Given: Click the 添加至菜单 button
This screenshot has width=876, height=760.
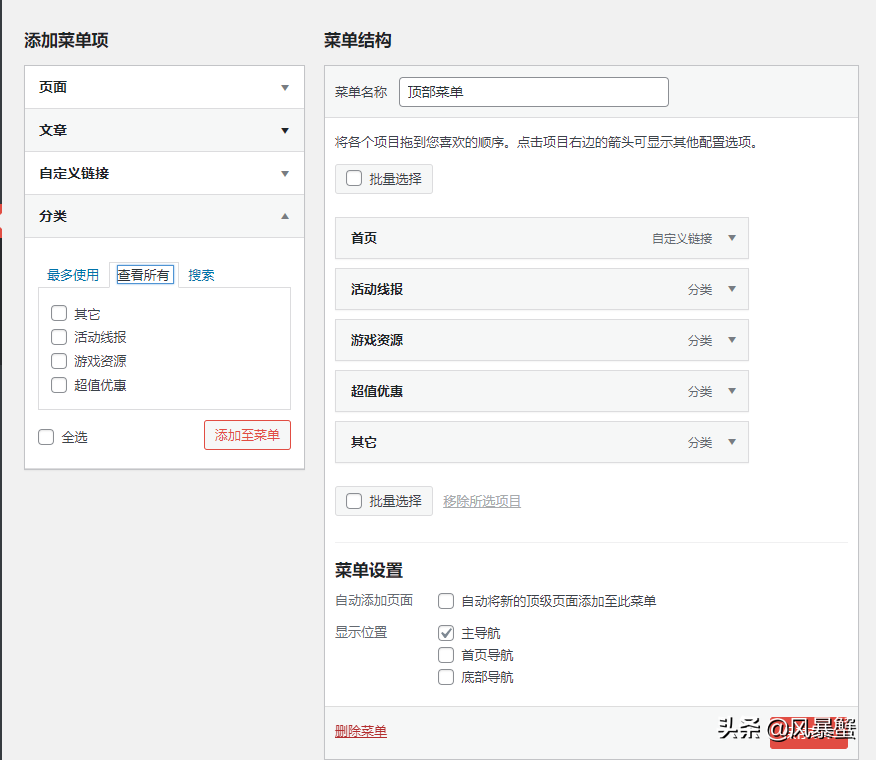Looking at the screenshot, I should point(247,435).
